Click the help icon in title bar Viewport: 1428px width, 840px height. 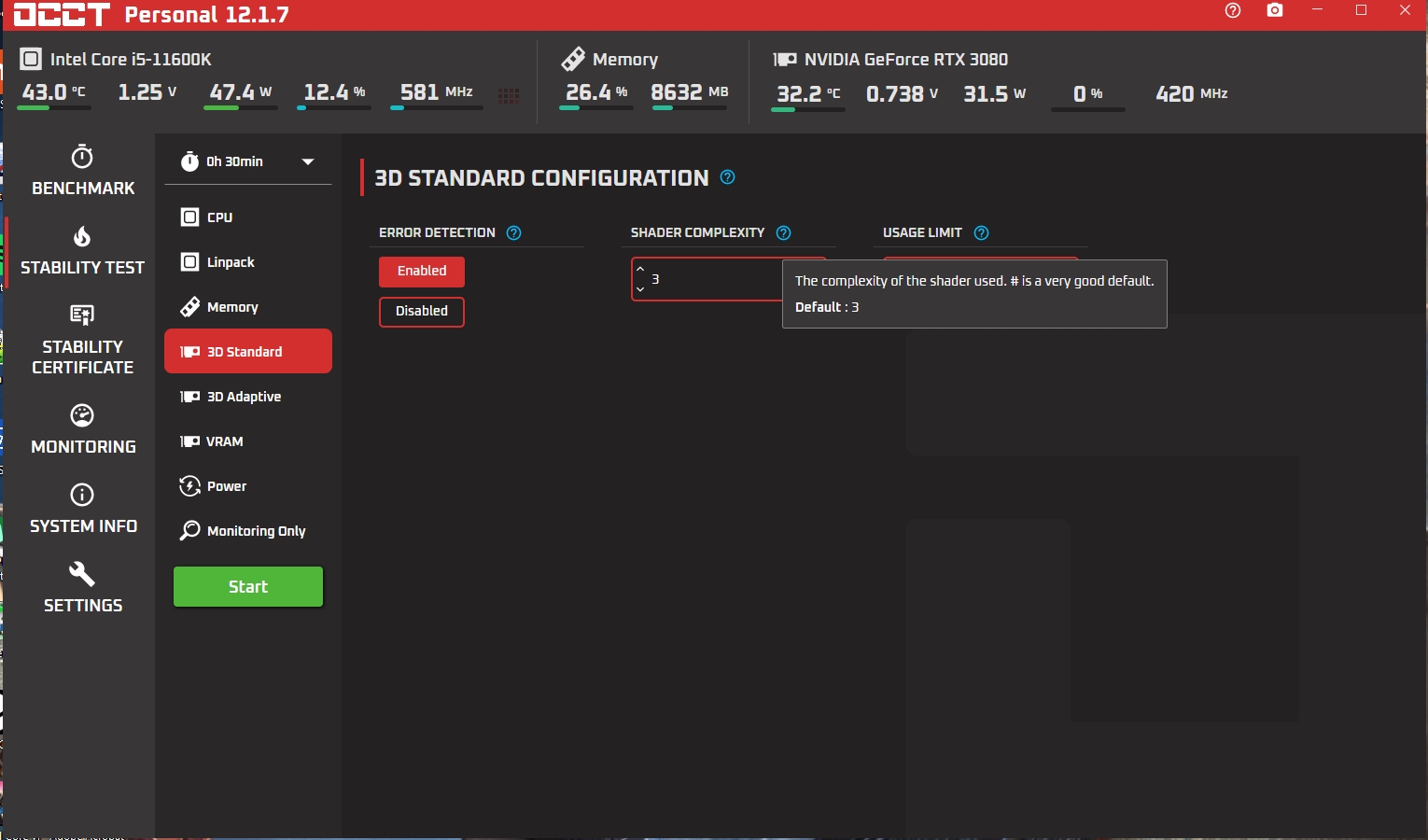[1233, 11]
